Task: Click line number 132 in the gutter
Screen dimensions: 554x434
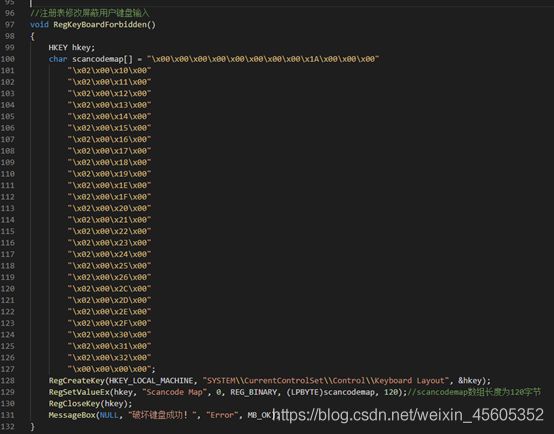Action: coord(8,427)
